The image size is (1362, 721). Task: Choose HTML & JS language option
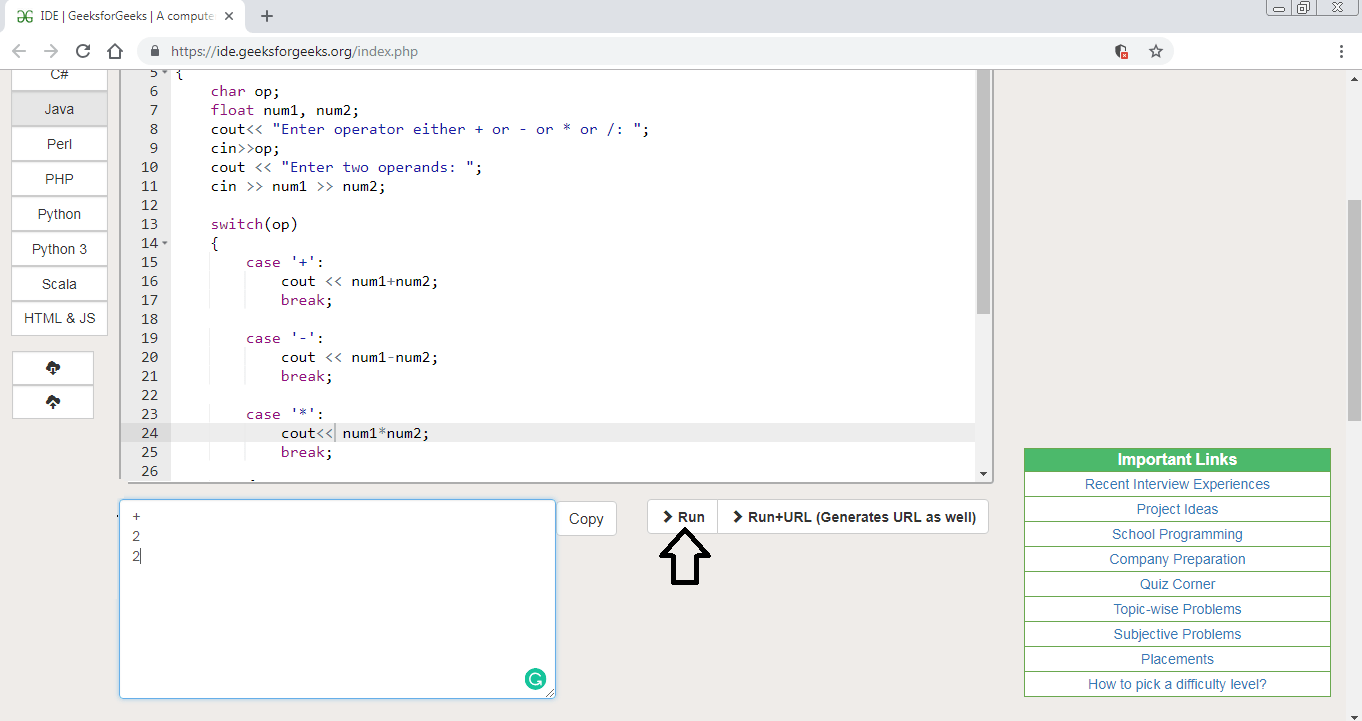tap(59, 318)
